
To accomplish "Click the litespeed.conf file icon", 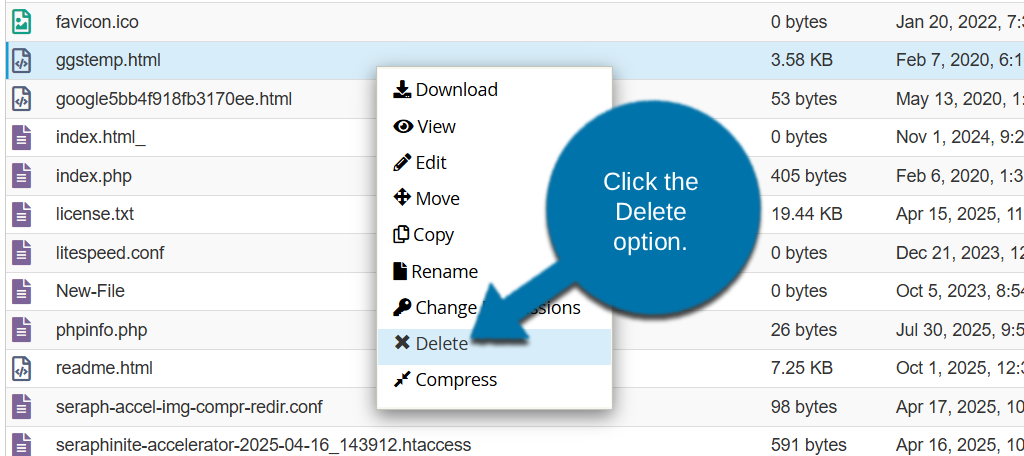I will point(21,253).
